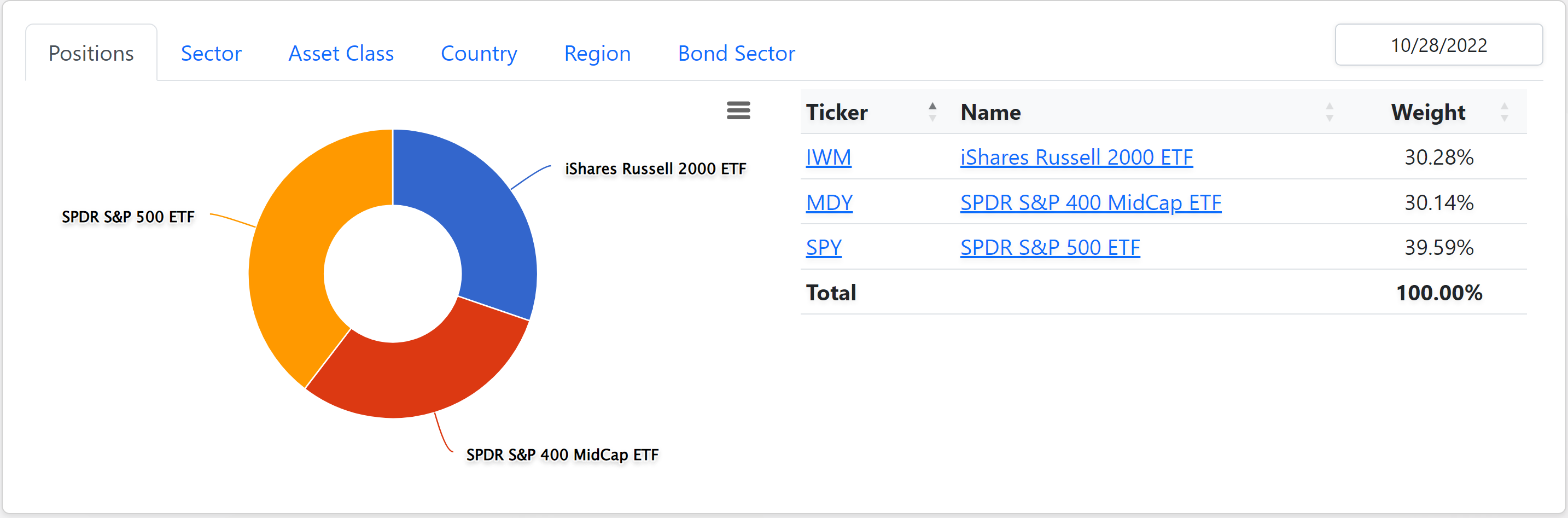
Task: Follow the SPDR S&P 400 MidCap ETF link
Action: 1091,202
